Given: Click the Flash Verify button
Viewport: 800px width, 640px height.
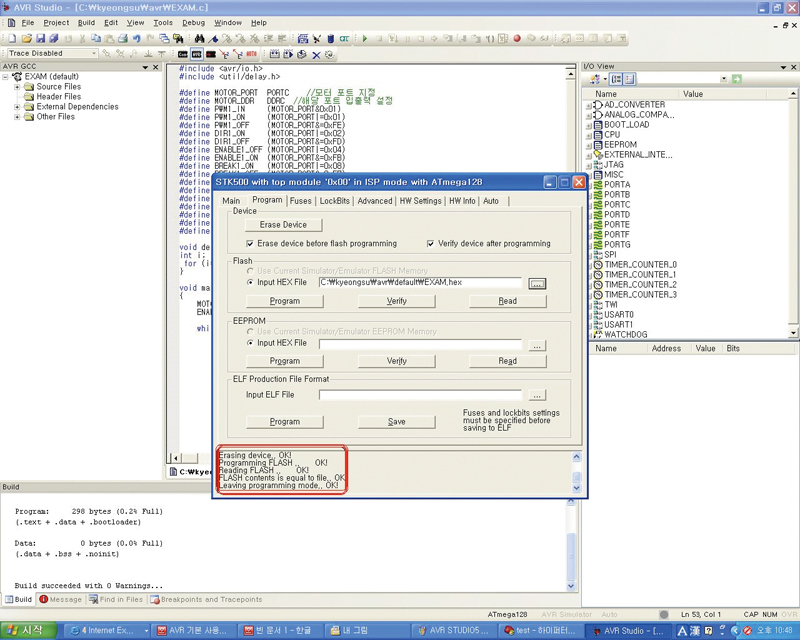Looking at the screenshot, I should coord(396,301).
